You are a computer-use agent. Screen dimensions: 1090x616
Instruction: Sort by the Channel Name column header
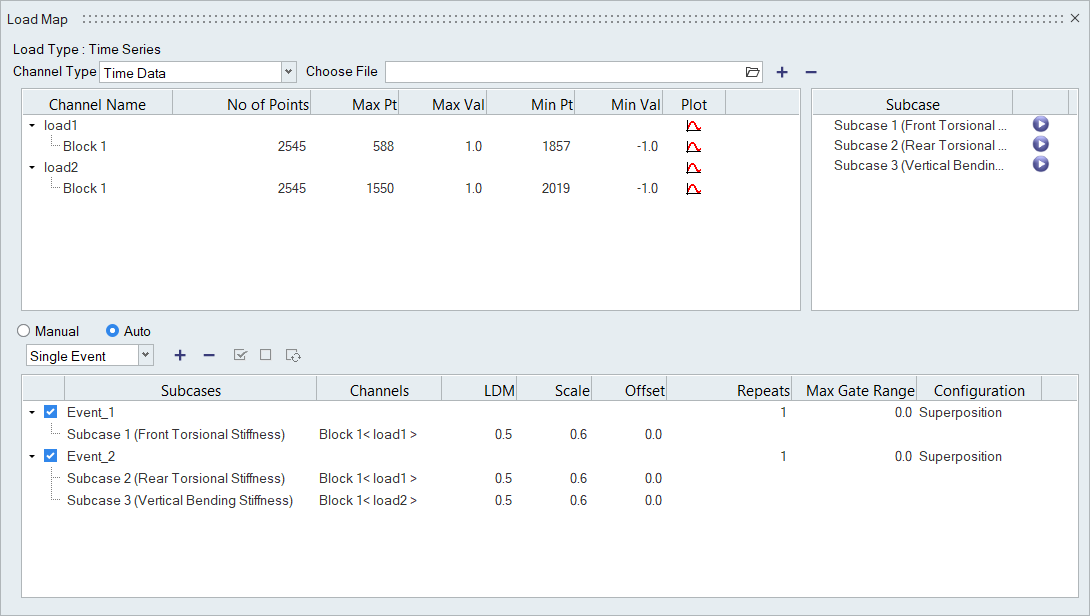(x=97, y=104)
